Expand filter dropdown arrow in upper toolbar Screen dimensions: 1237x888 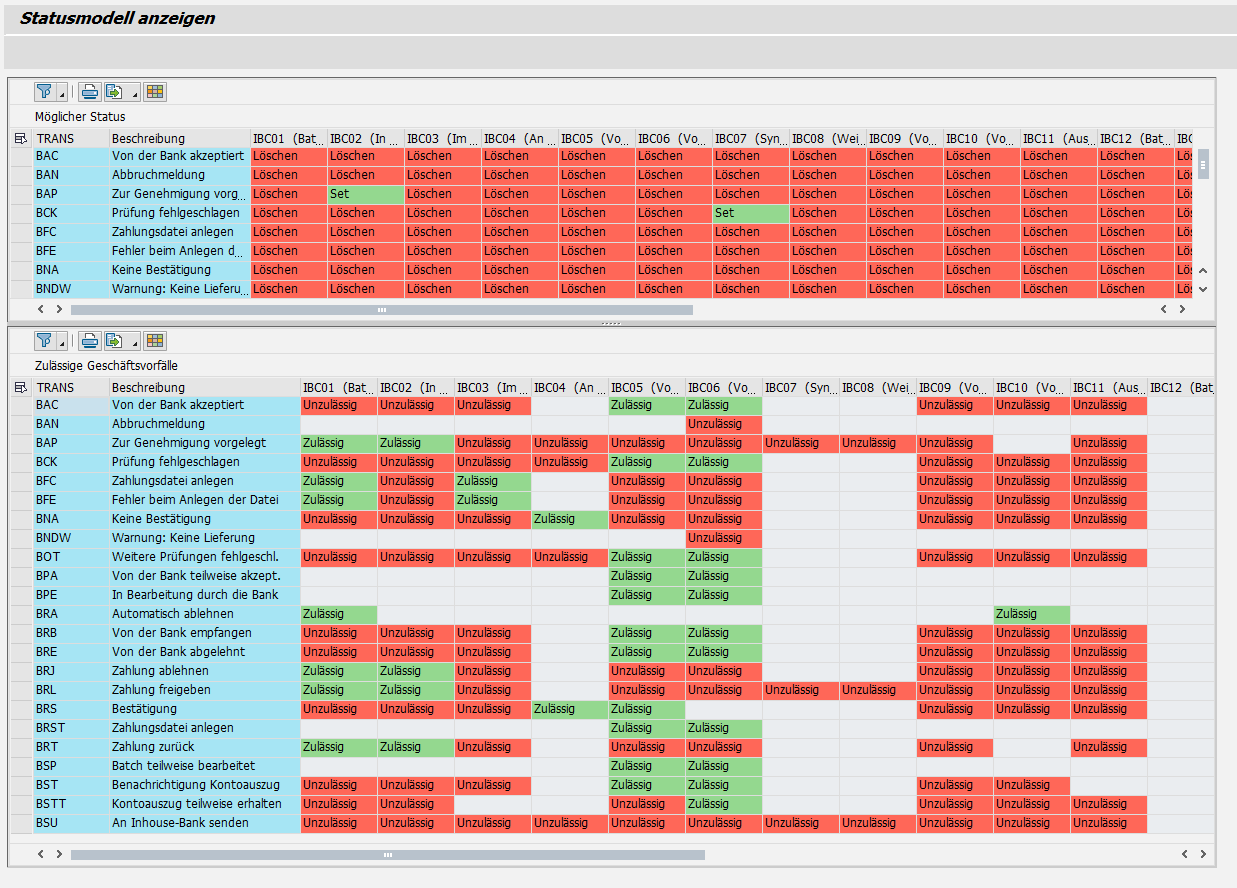pos(62,95)
